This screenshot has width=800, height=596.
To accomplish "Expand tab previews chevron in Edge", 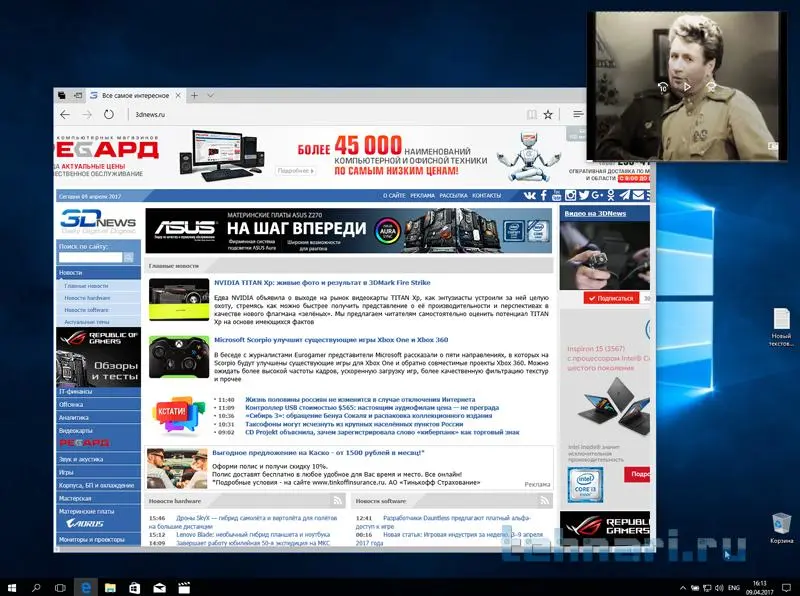I will coord(210,95).
